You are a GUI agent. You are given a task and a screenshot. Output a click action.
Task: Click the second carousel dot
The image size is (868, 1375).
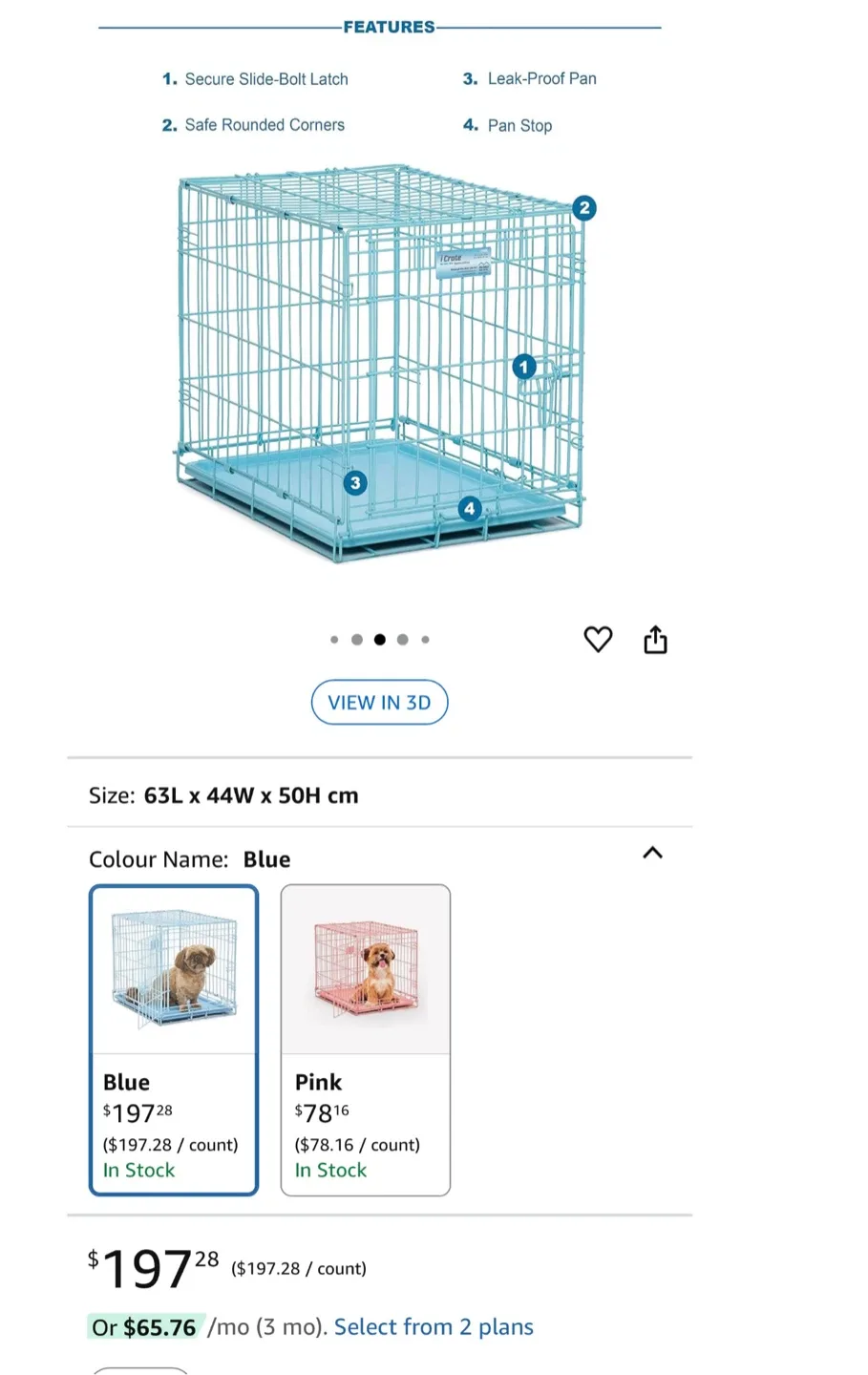click(356, 639)
